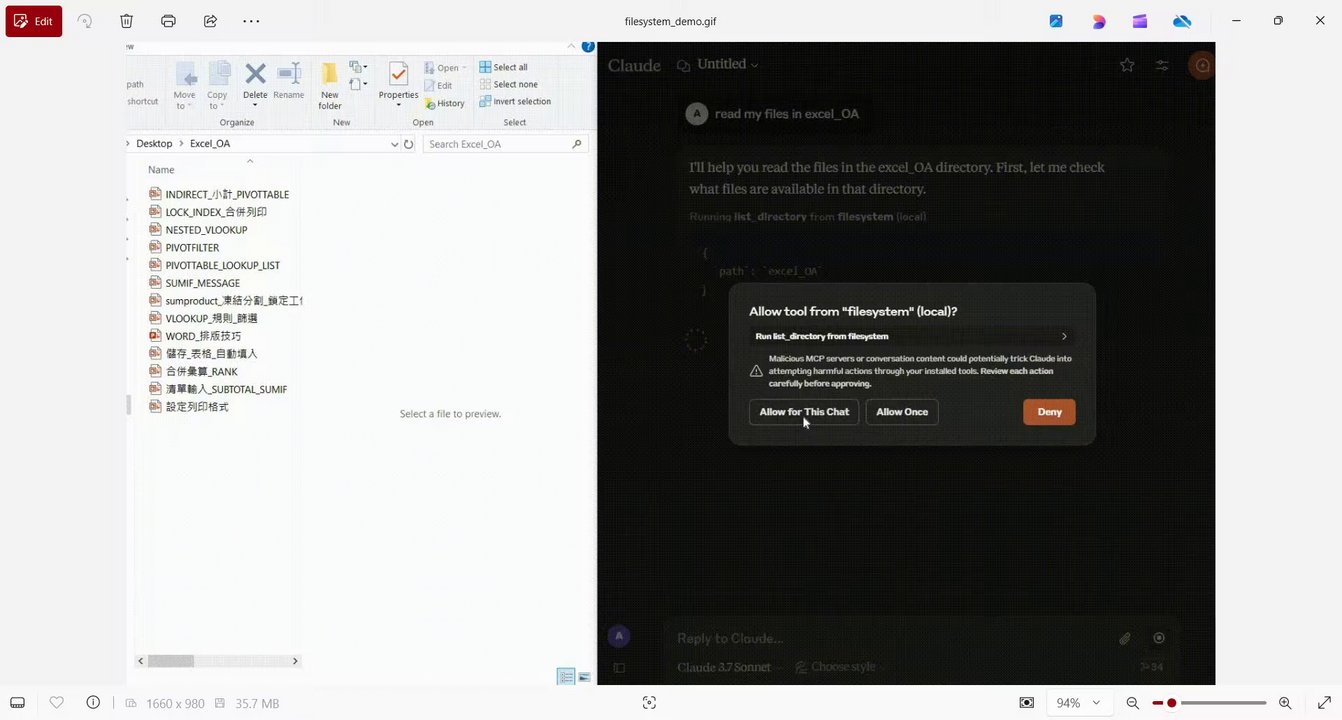Click Select all in the ribbon

click(x=503, y=67)
